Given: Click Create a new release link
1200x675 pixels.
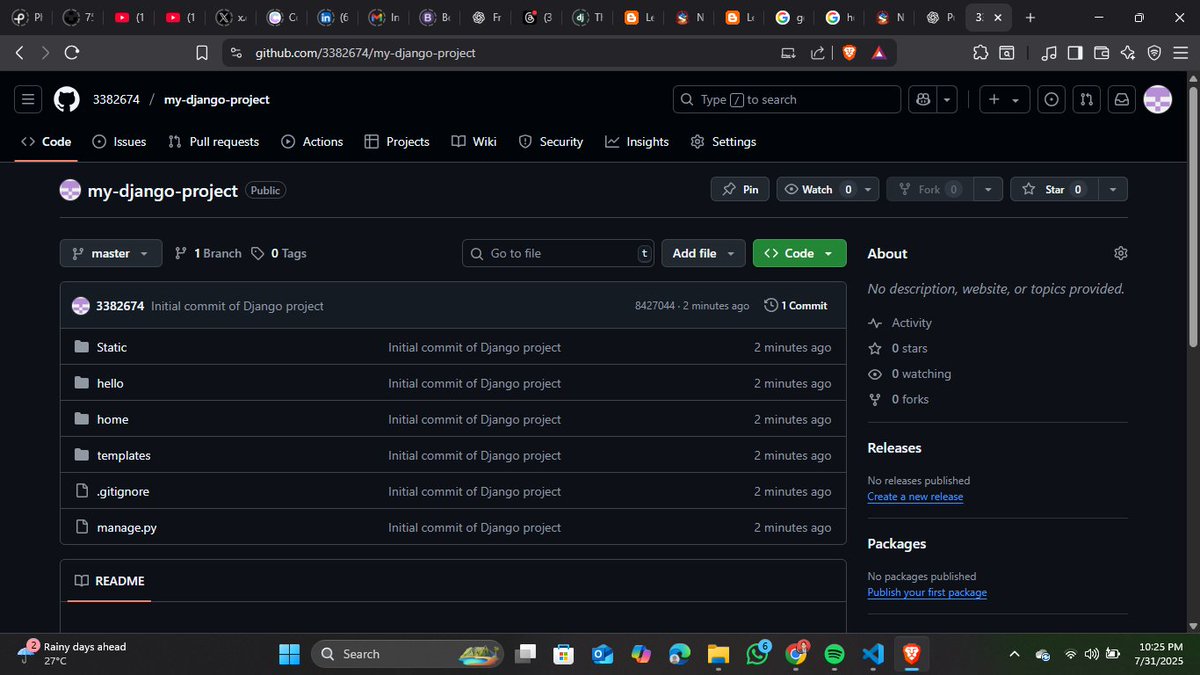Looking at the screenshot, I should click(915, 497).
